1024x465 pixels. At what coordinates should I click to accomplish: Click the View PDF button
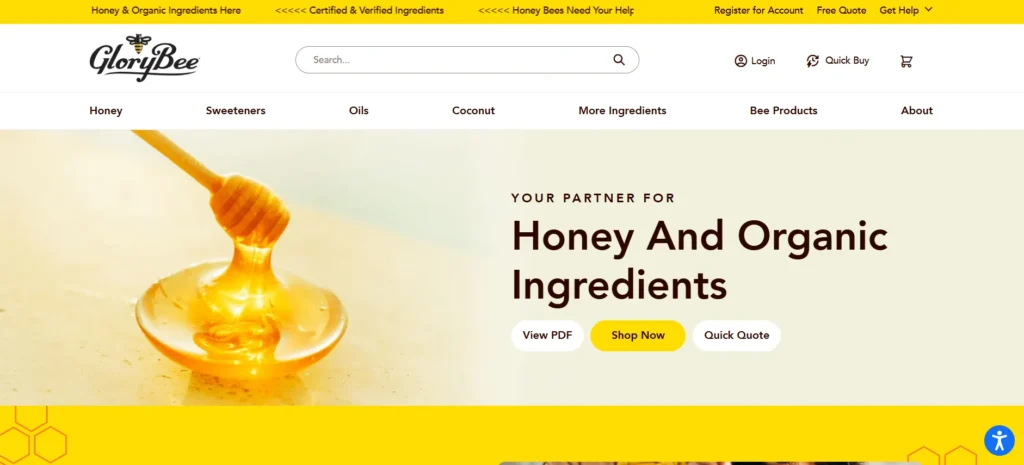(x=547, y=336)
